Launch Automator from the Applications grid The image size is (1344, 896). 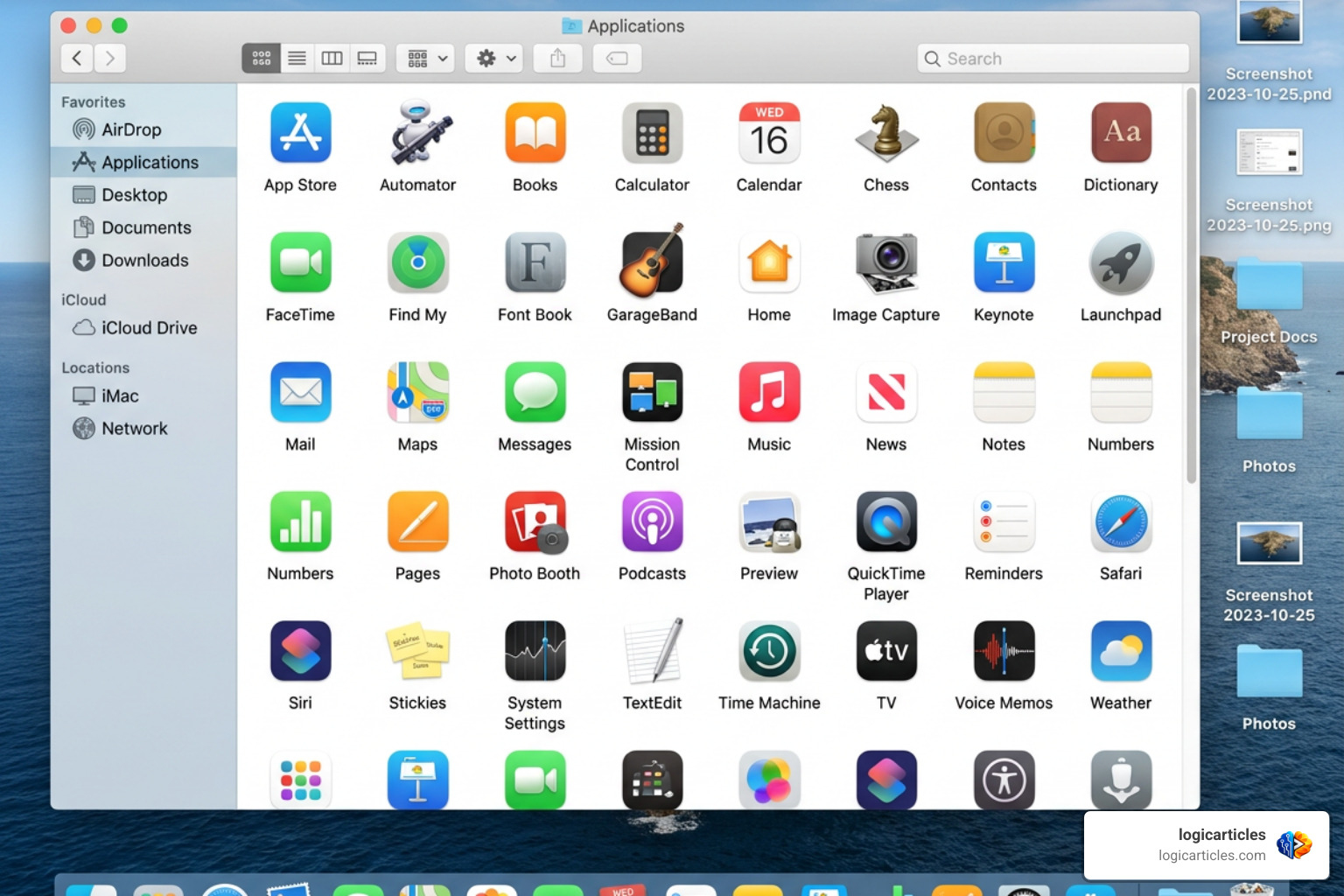point(418,133)
